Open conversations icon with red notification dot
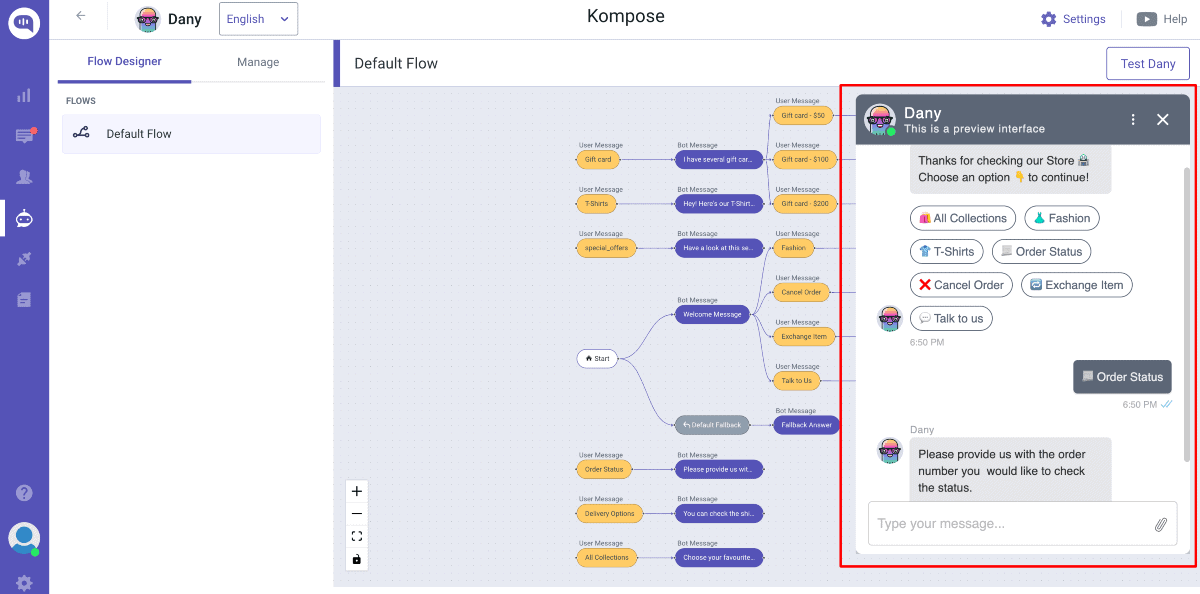The image size is (1200, 594). click(x=24, y=136)
